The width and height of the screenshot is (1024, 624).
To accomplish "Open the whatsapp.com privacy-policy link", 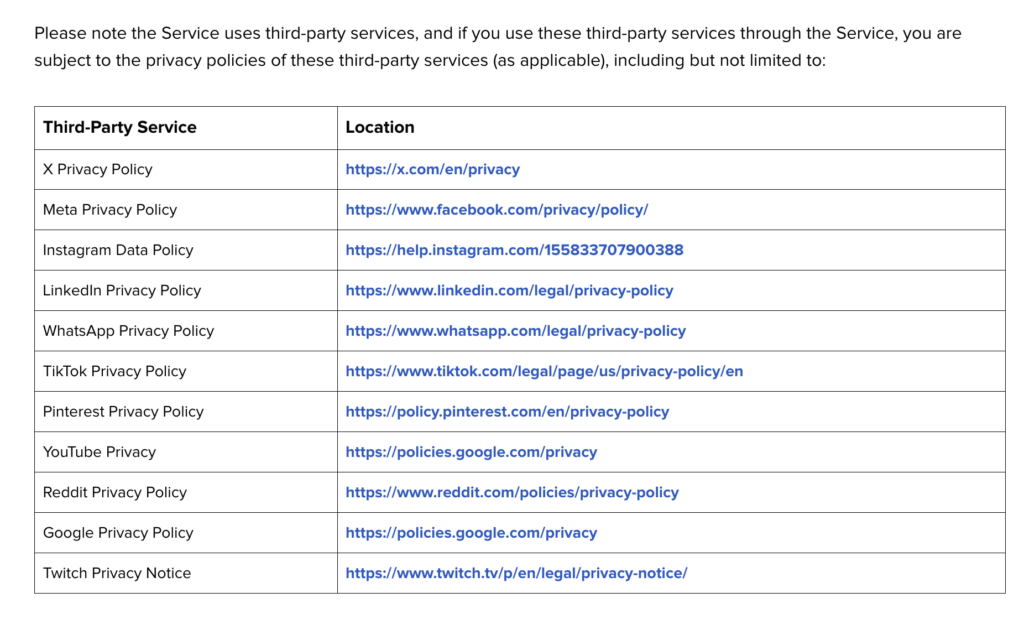I will coord(515,331).
